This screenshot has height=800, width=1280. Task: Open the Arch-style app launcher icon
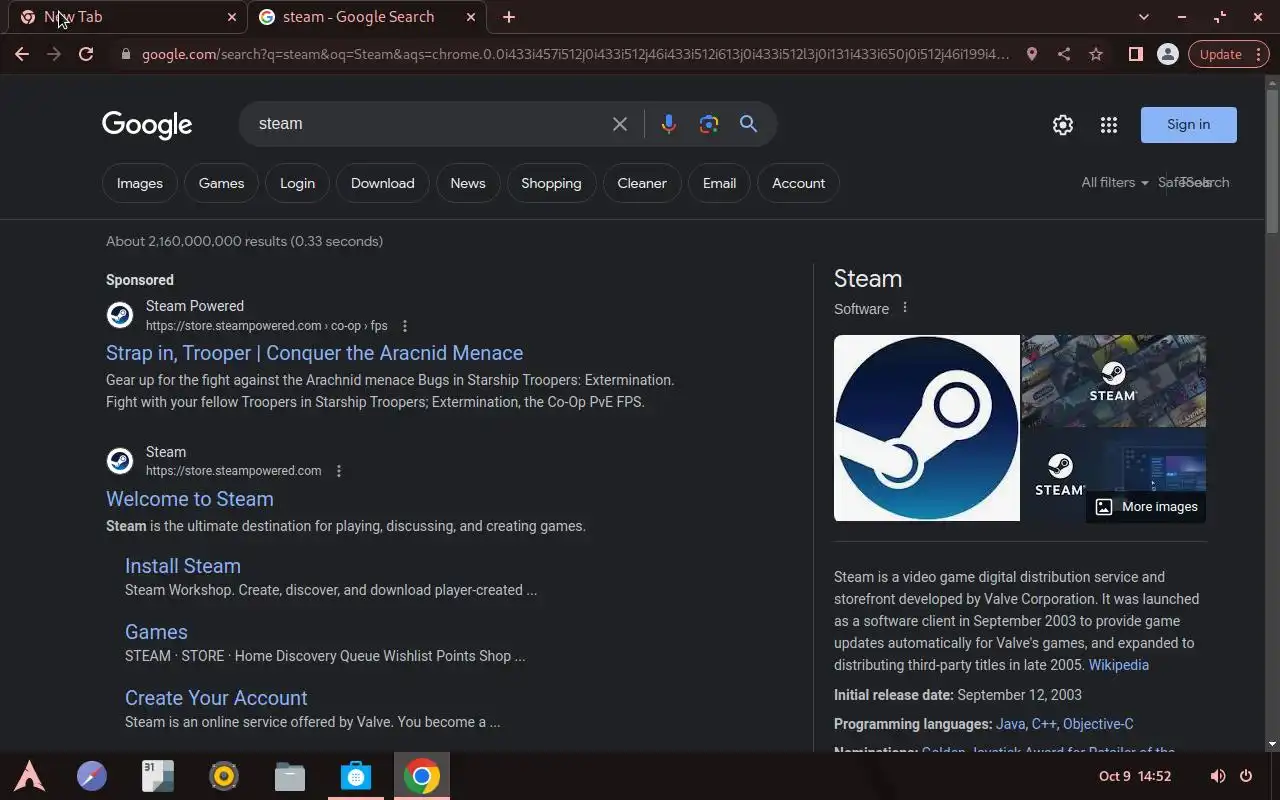click(x=29, y=776)
